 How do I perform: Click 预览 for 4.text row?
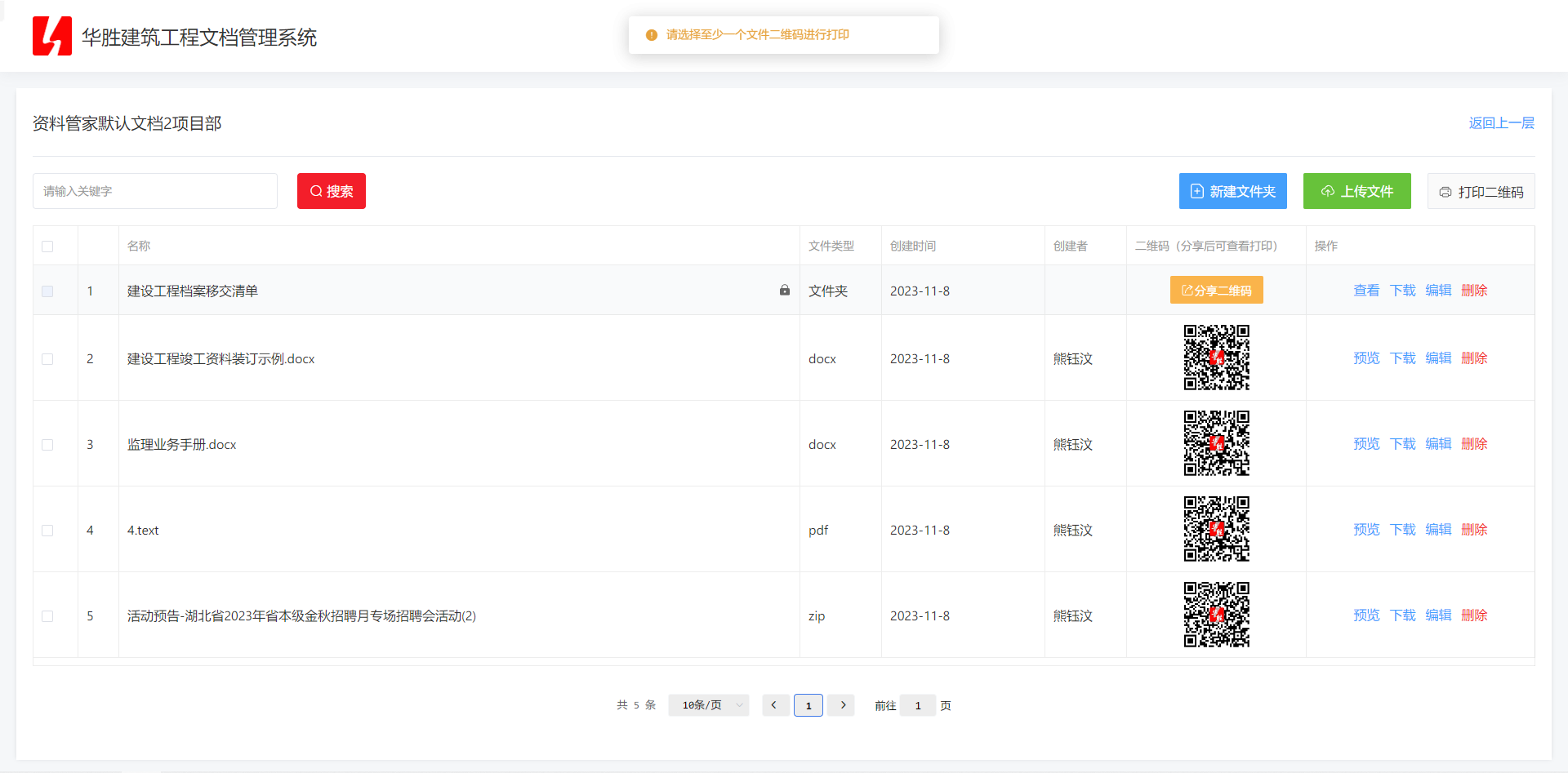tap(1366, 529)
